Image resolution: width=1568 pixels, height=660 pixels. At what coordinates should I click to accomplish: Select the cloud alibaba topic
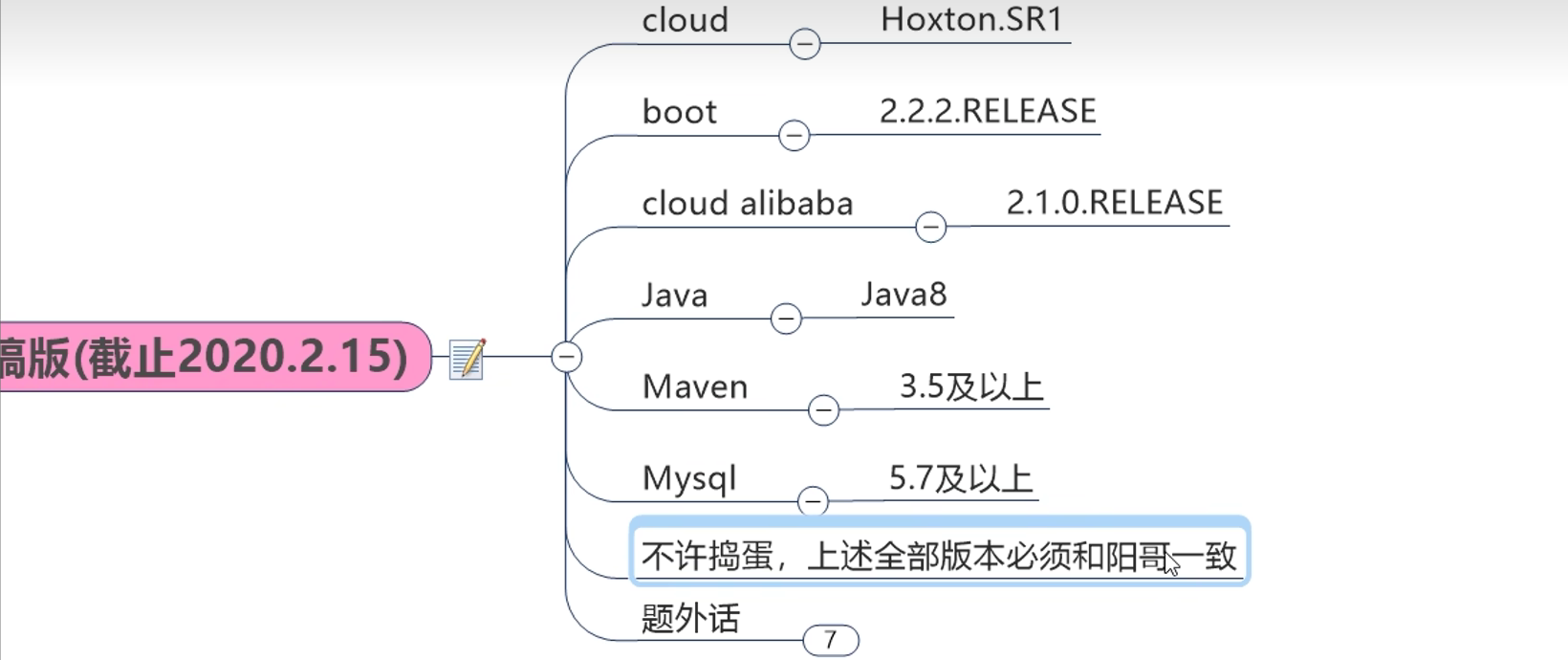point(747,204)
